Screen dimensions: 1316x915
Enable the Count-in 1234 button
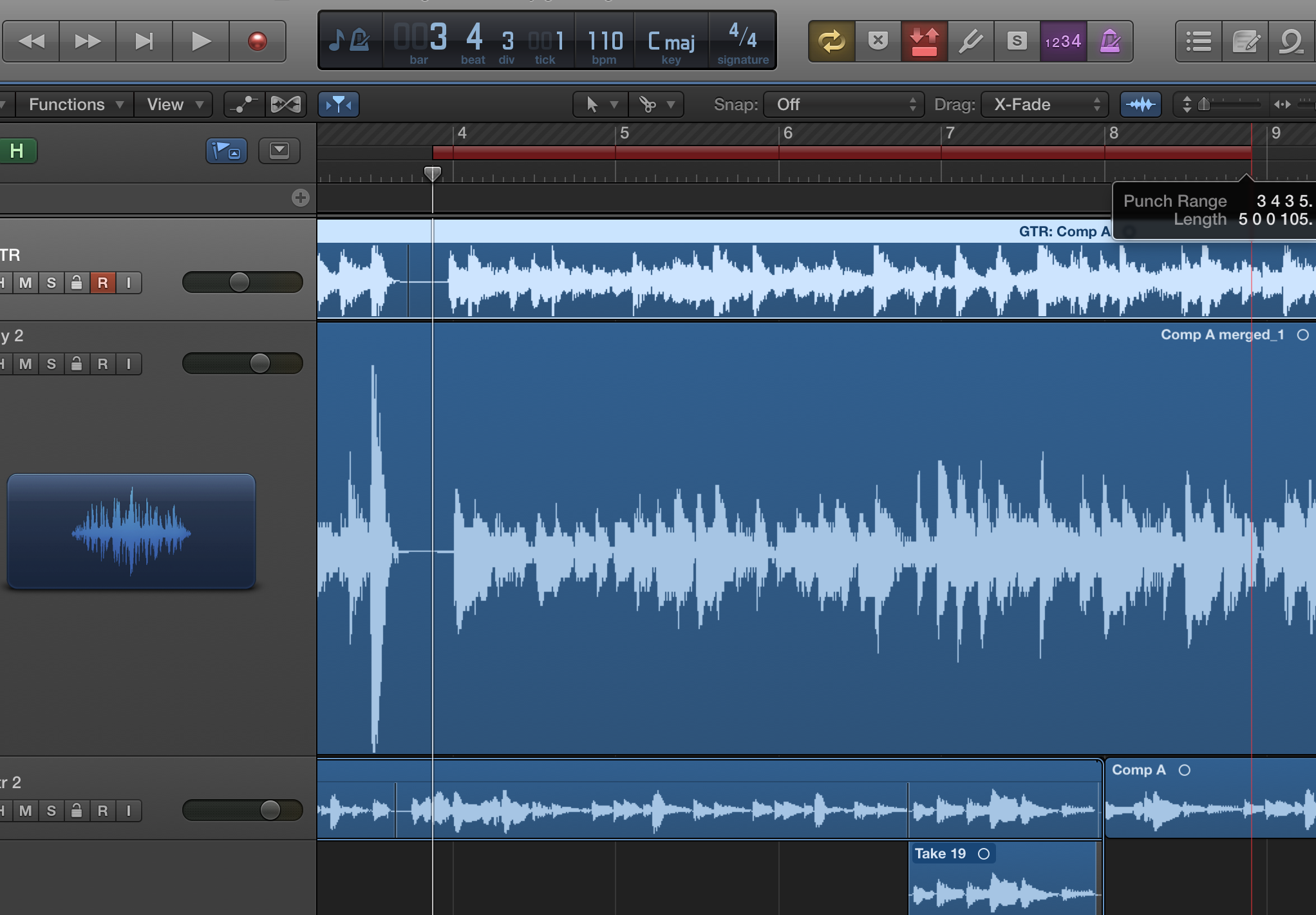(1063, 41)
